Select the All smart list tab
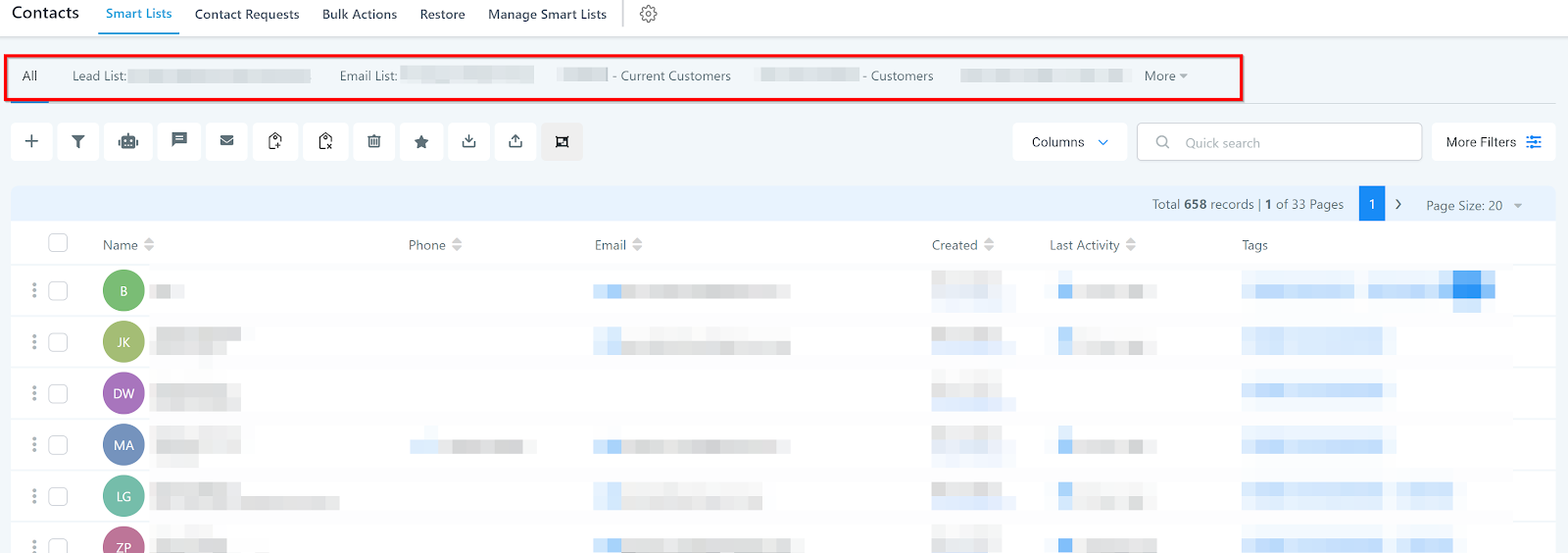 click(x=29, y=75)
